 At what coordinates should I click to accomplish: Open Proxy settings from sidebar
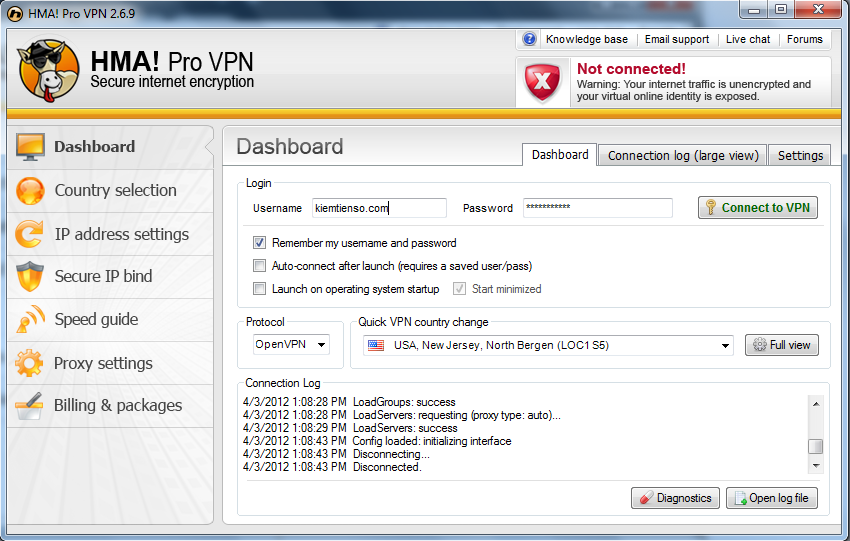(111, 363)
